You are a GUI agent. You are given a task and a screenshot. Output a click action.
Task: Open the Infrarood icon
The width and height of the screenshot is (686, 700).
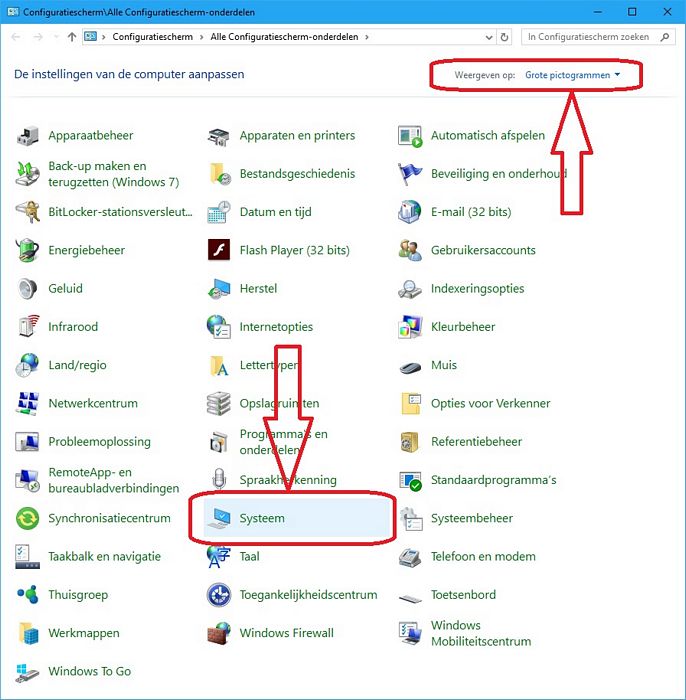(28, 327)
